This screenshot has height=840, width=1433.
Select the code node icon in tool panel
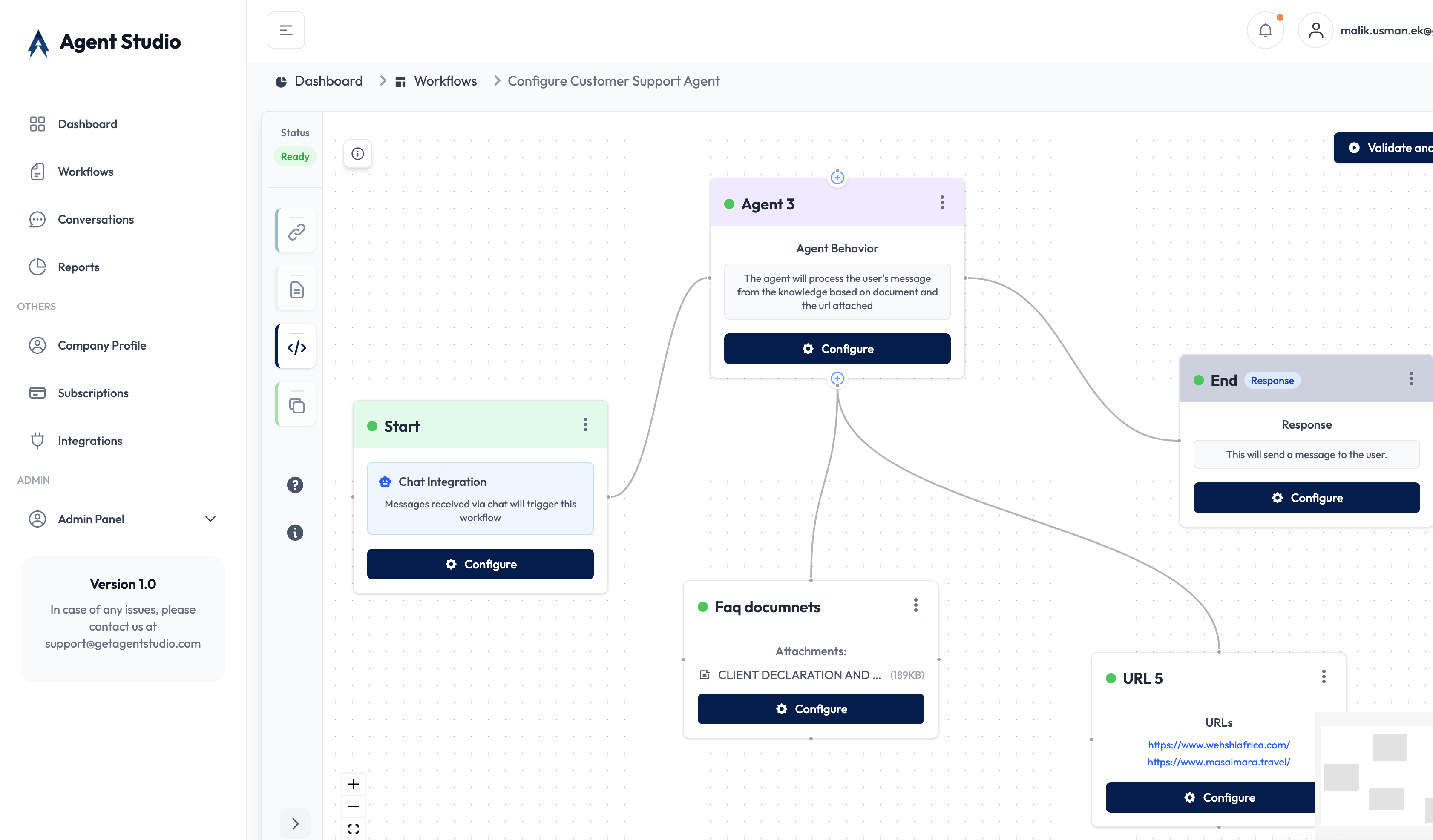(x=296, y=347)
